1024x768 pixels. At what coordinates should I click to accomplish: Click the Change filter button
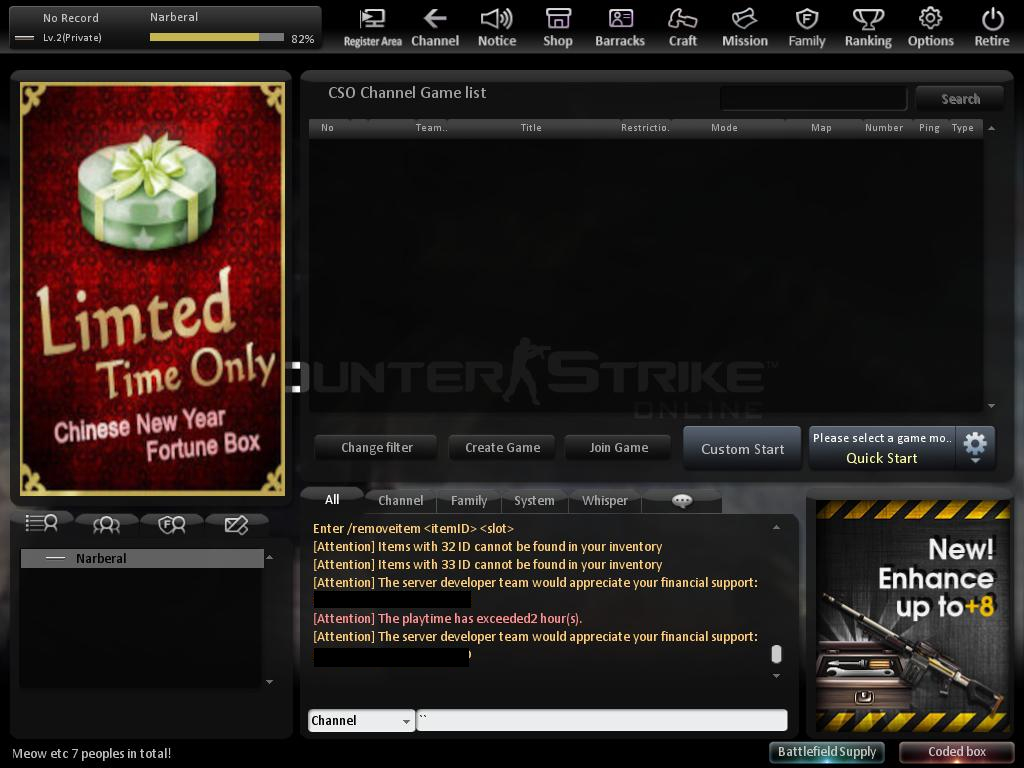(x=377, y=448)
